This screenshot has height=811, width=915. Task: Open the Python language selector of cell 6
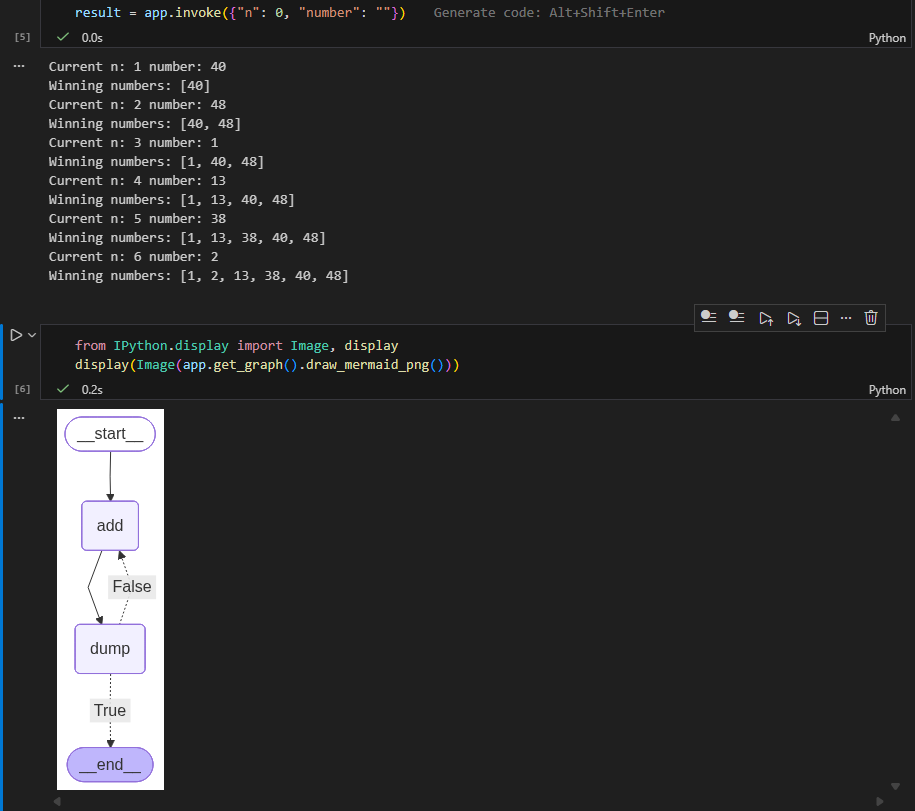[886, 389]
